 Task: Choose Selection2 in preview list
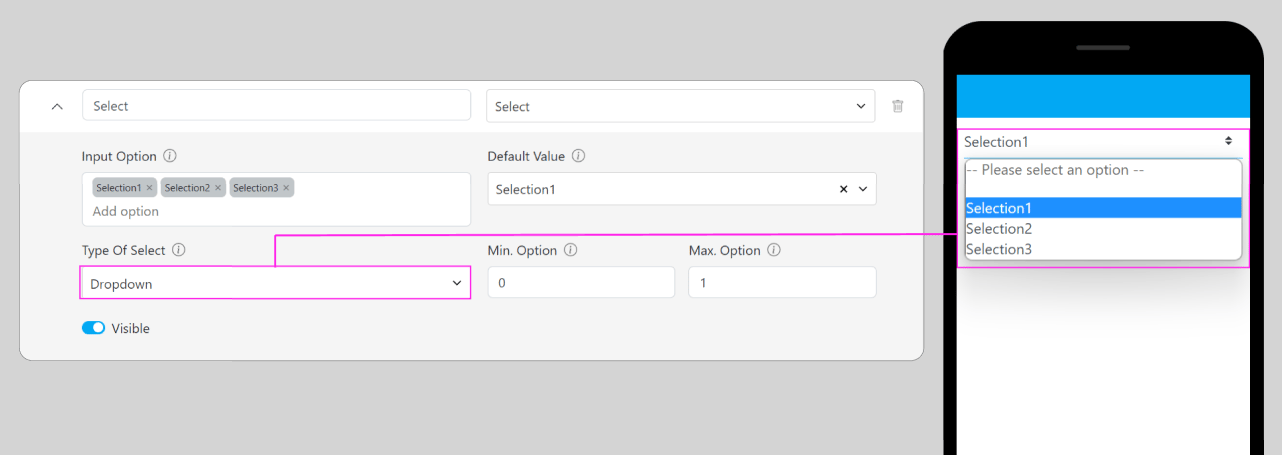coord(1103,229)
